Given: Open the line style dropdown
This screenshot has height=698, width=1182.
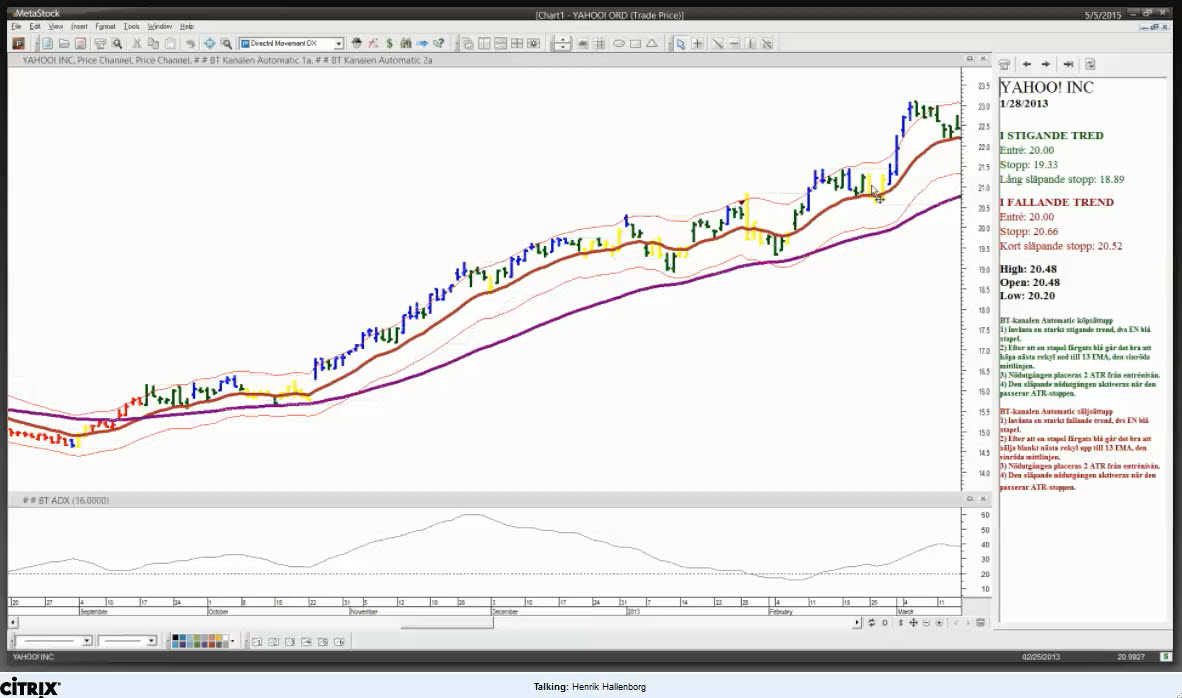Looking at the screenshot, I should [87, 641].
